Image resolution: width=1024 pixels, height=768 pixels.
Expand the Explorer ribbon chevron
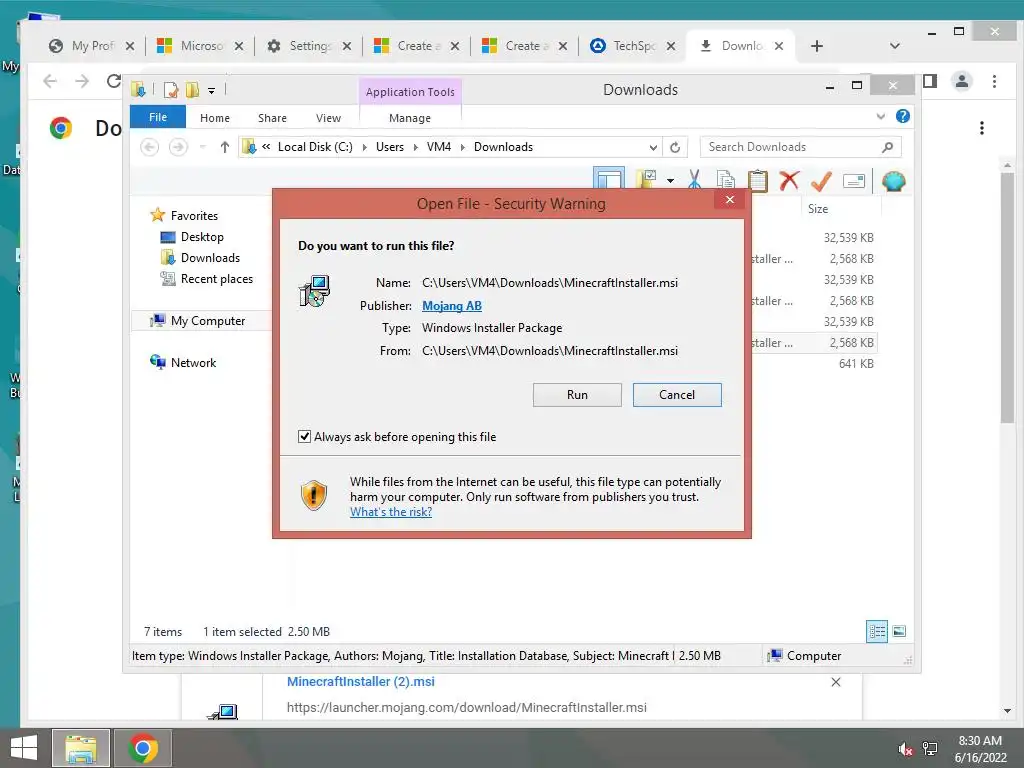click(x=880, y=117)
